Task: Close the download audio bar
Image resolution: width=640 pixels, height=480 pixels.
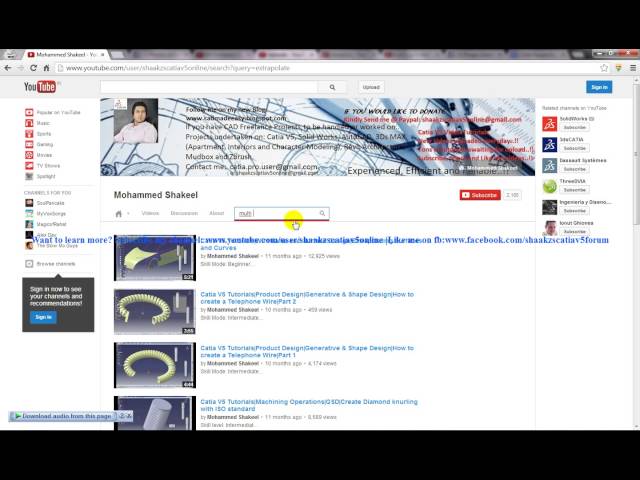Action: 129,416
